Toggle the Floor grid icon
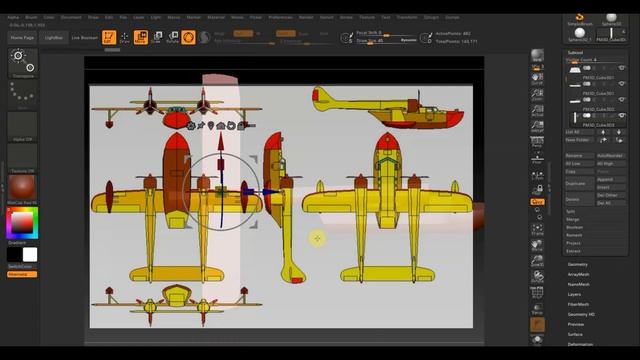The width and height of the screenshot is (640, 360). pyautogui.click(x=537, y=158)
